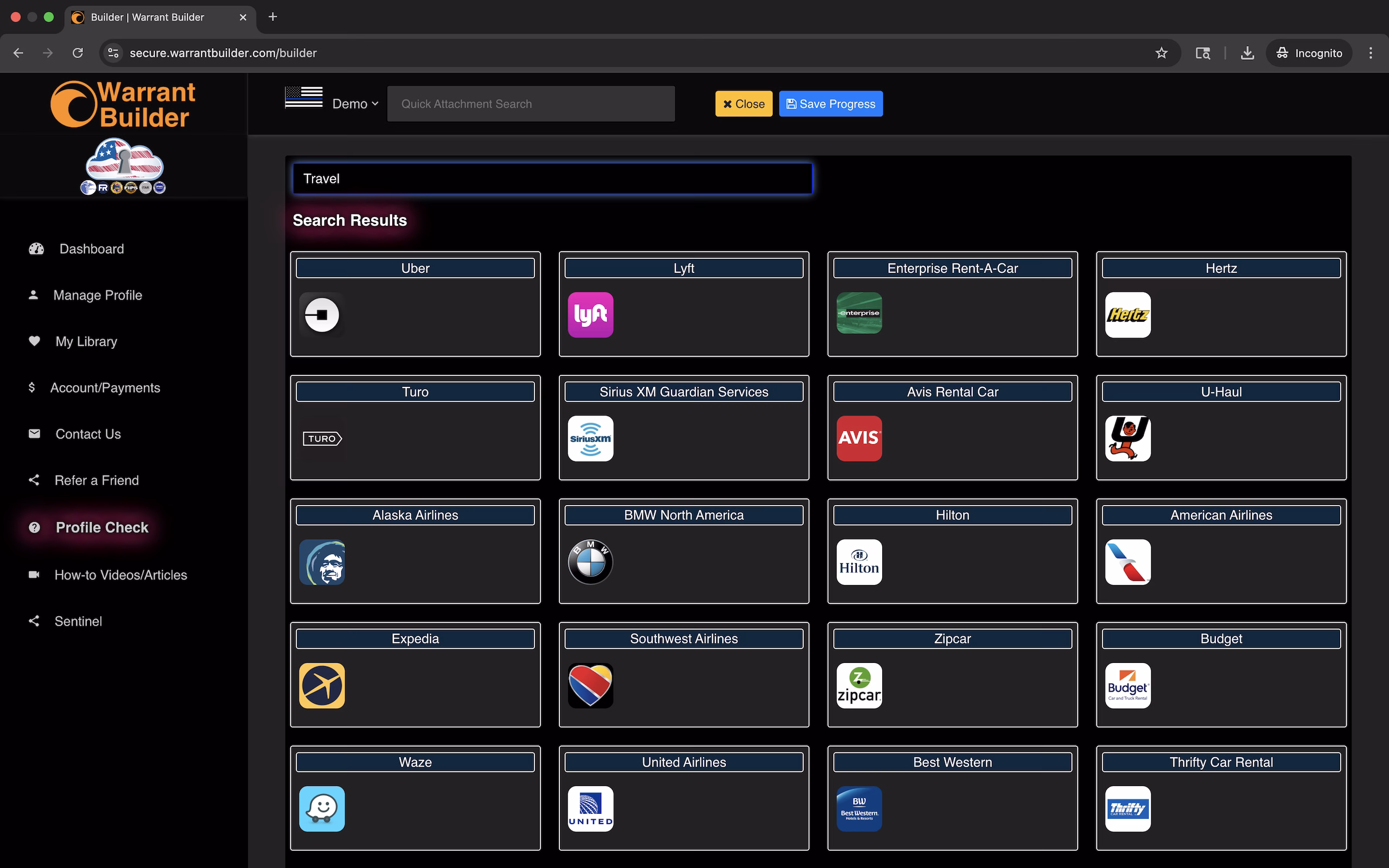Click the Lyft logo icon
Image resolution: width=1389 pixels, height=868 pixels.
click(x=590, y=315)
